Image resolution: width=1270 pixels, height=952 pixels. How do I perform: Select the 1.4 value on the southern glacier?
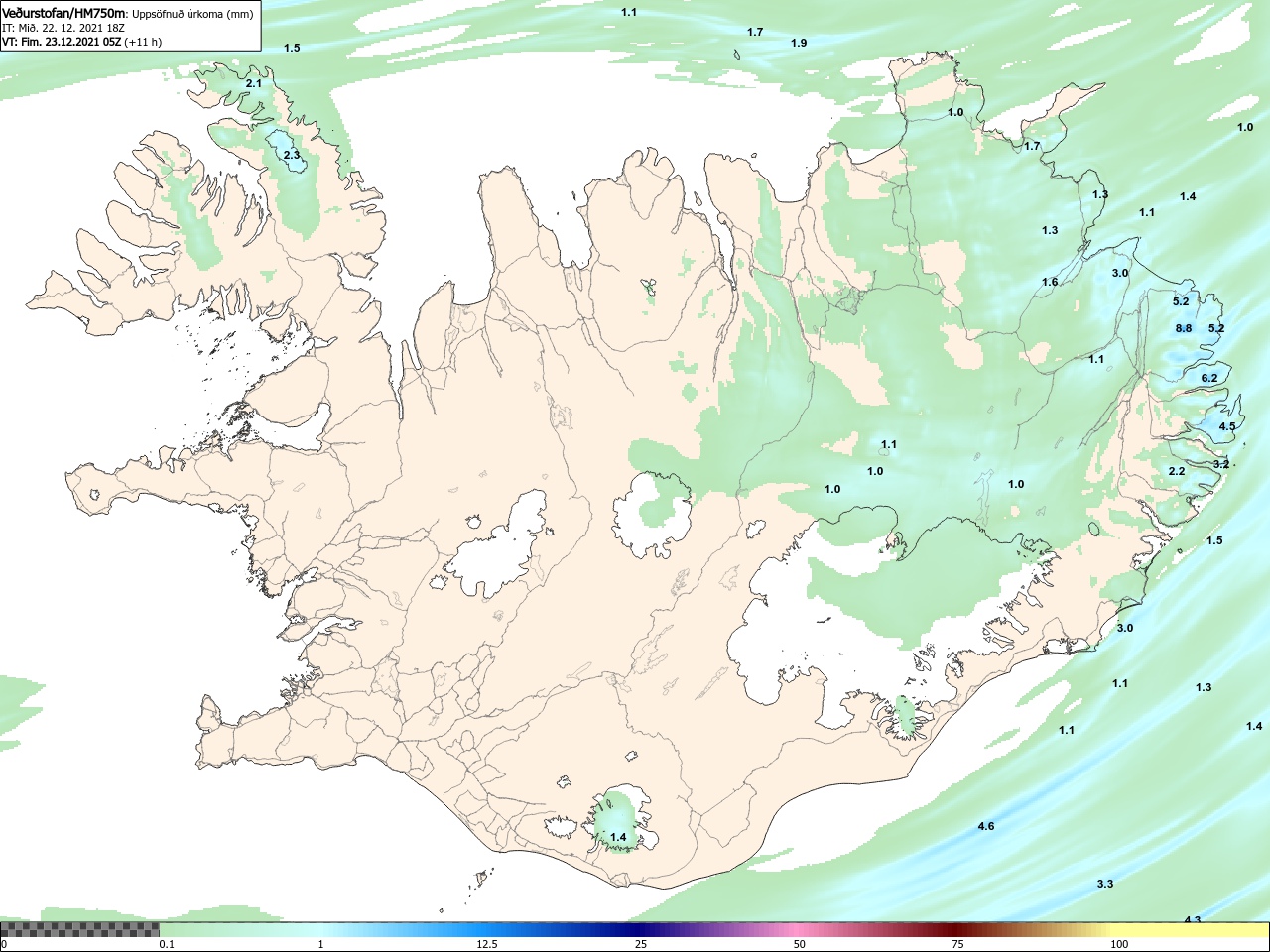click(618, 837)
